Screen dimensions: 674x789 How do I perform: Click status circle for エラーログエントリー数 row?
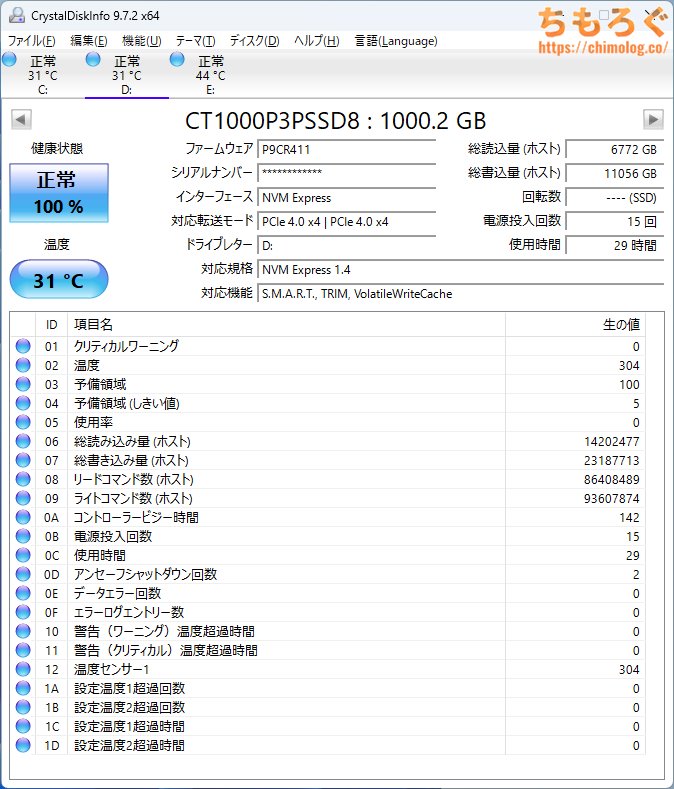point(23,612)
